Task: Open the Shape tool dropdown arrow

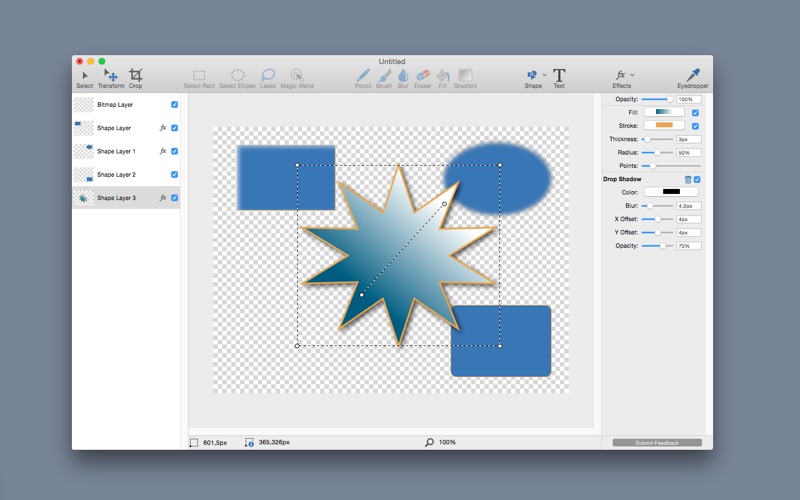Action: (x=544, y=75)
